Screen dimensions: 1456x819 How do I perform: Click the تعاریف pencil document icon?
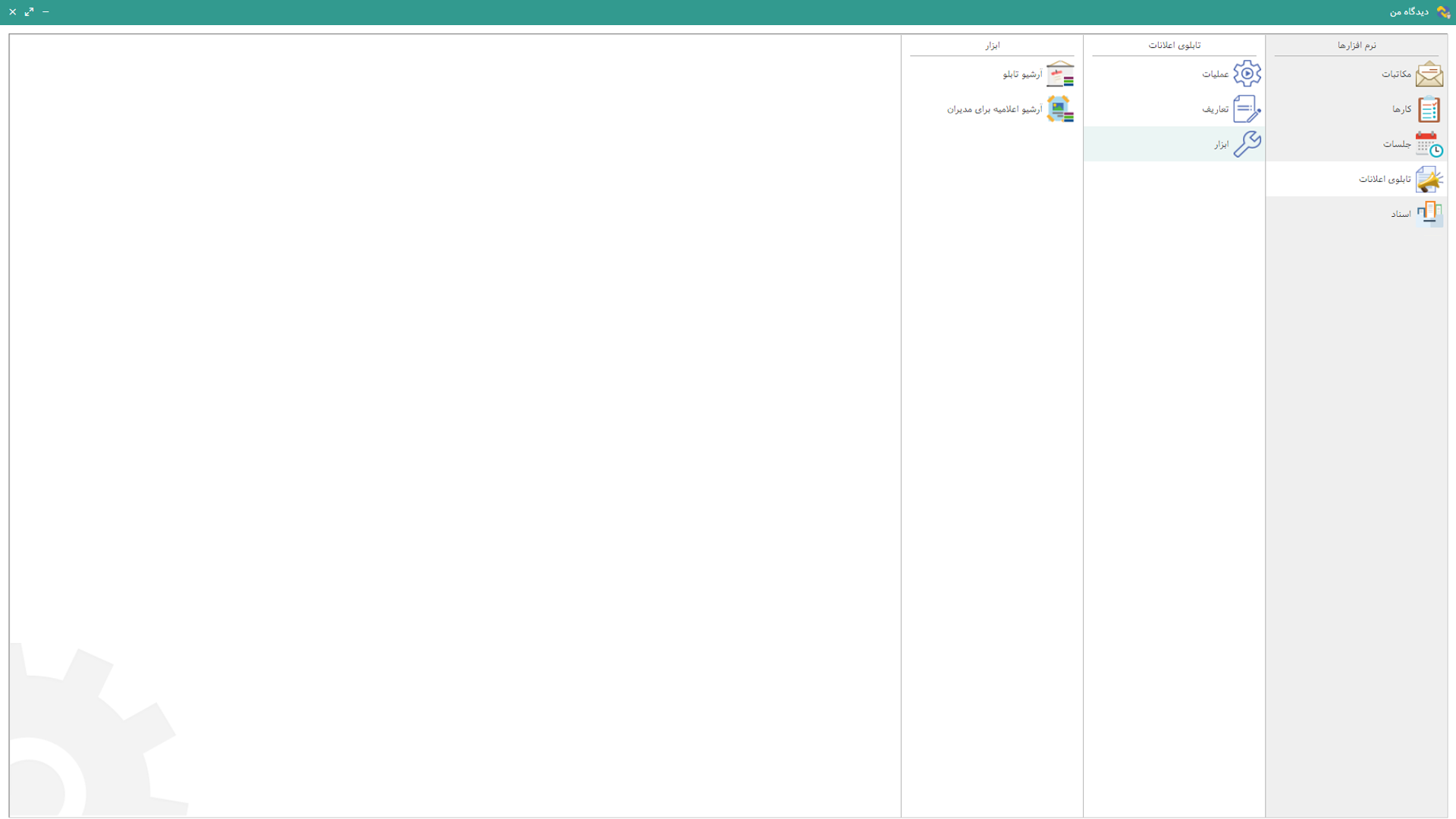[1247, 109]
